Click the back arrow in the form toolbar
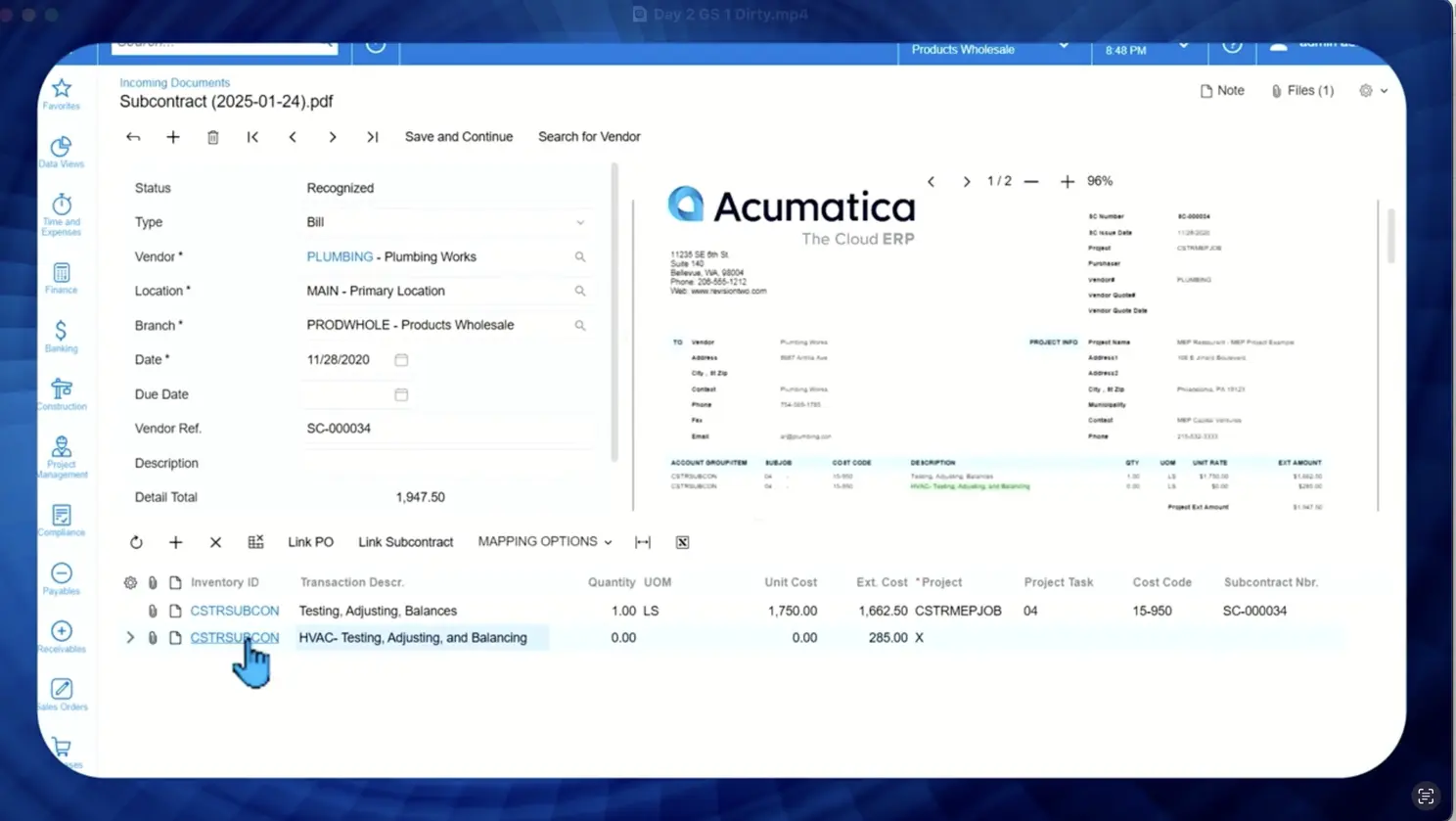Viewport: 1456px width, 821px height. [133, 137]
